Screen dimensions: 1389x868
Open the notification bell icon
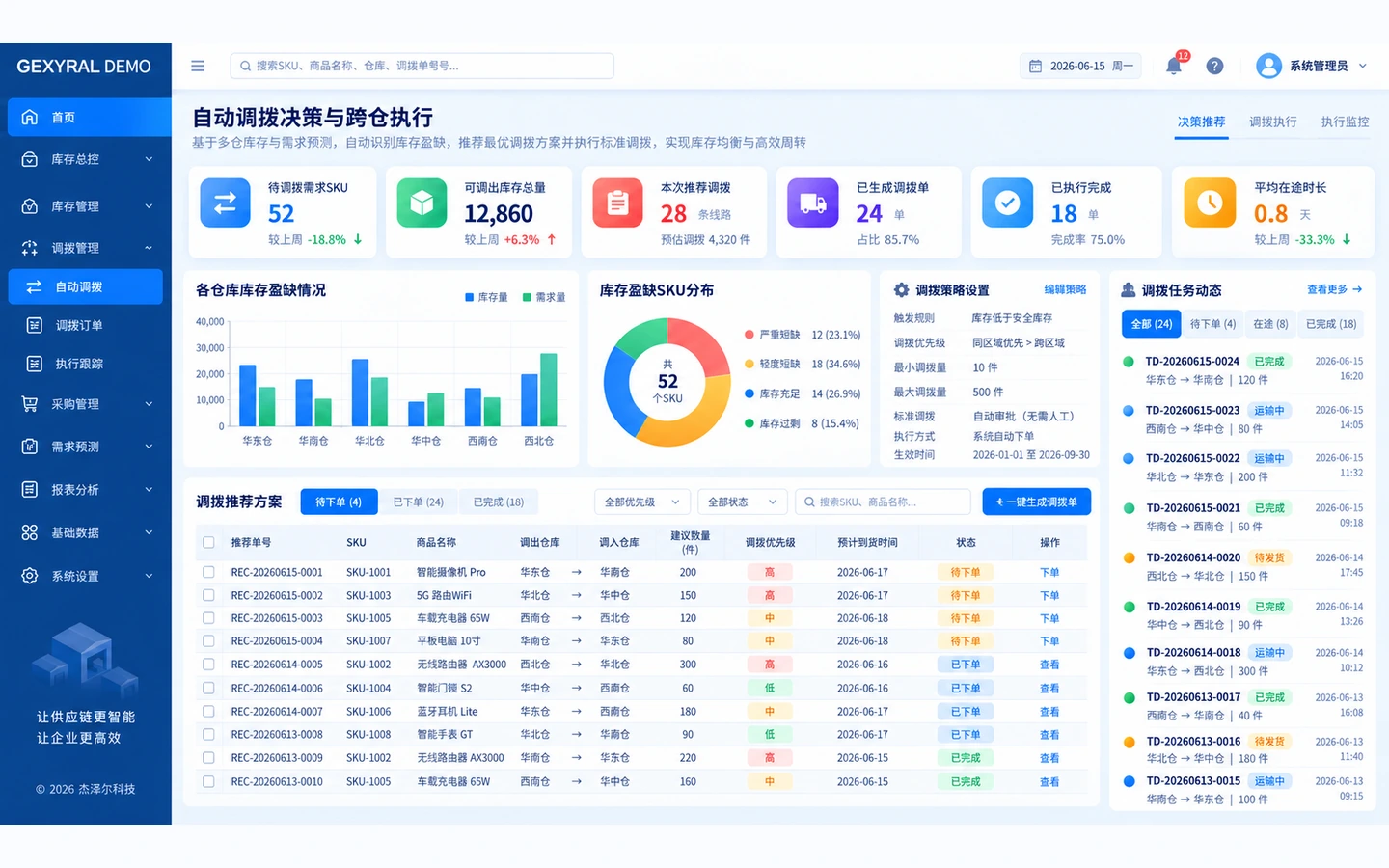pos(1174,66)
